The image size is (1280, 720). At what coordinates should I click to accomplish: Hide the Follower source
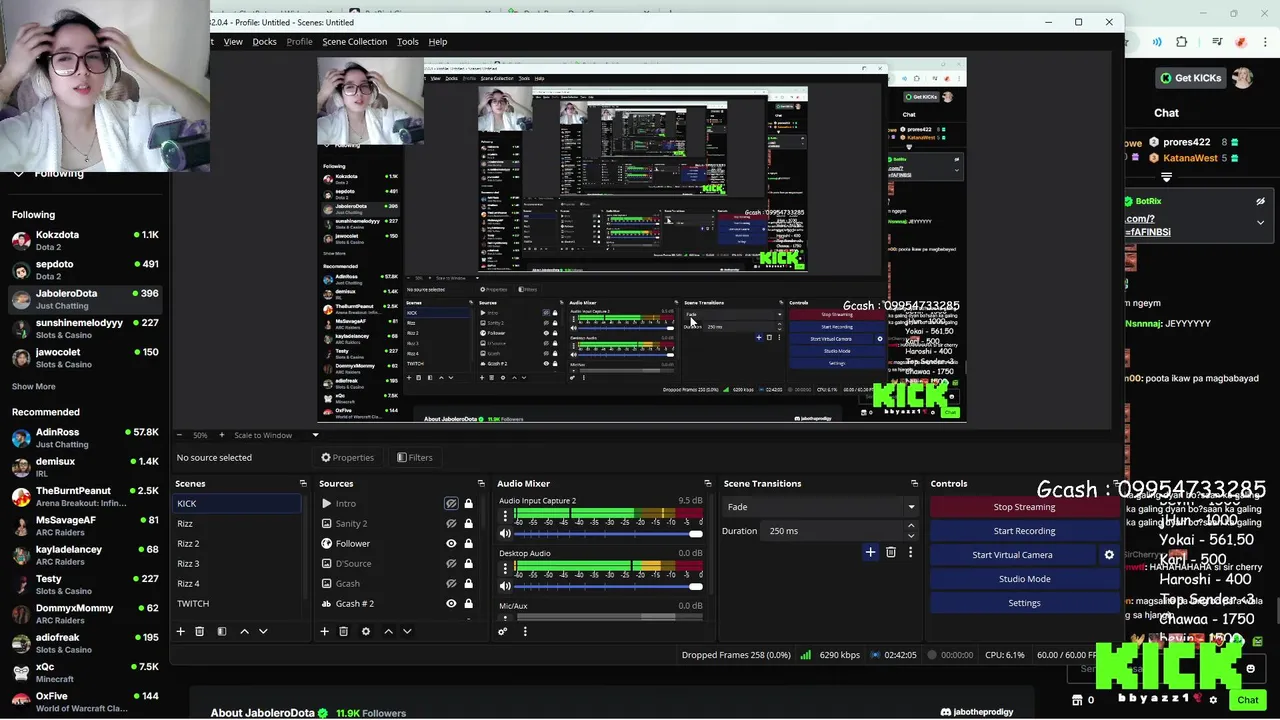[451, 544]
